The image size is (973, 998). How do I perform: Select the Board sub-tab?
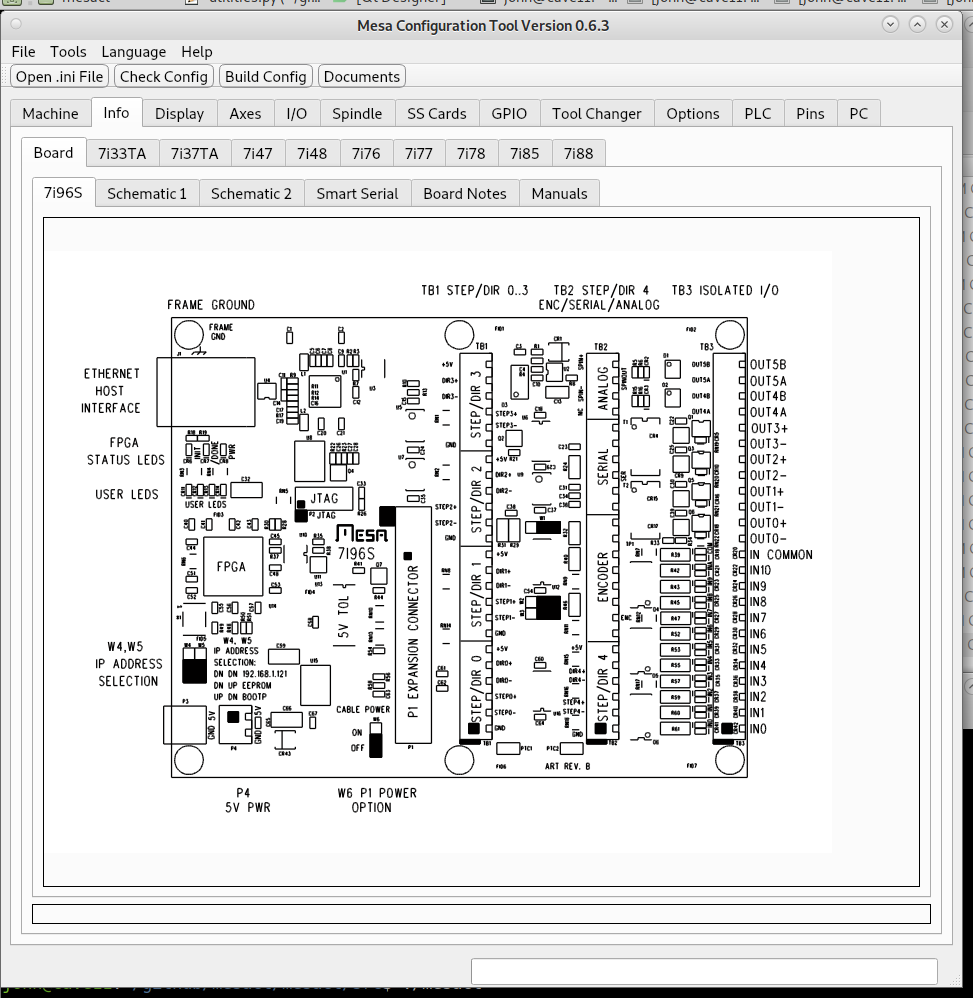point(53,153)
